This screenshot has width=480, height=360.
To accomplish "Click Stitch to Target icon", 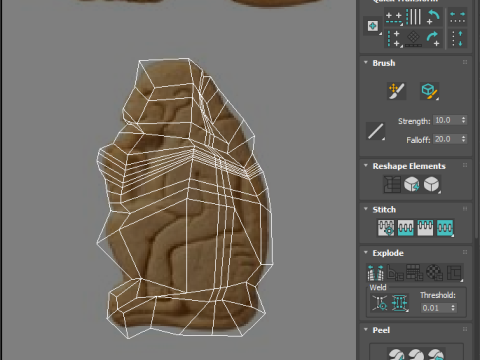I will (x=406, y=228).
